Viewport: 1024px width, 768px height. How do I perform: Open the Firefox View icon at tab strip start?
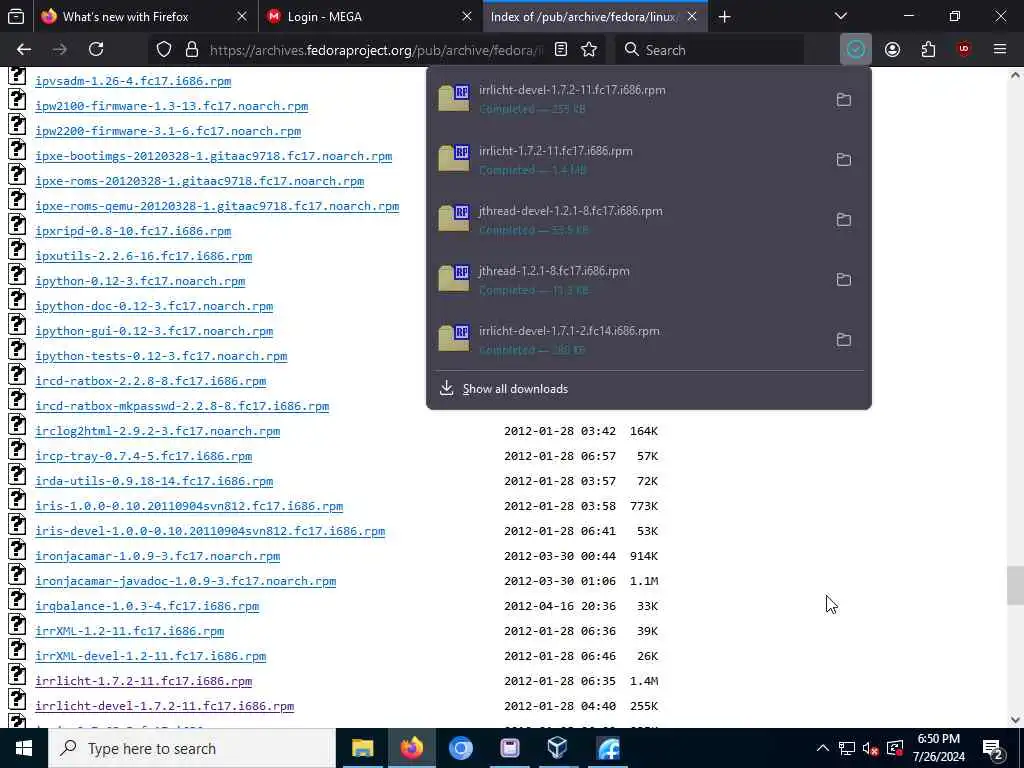(x=16, y=16)
